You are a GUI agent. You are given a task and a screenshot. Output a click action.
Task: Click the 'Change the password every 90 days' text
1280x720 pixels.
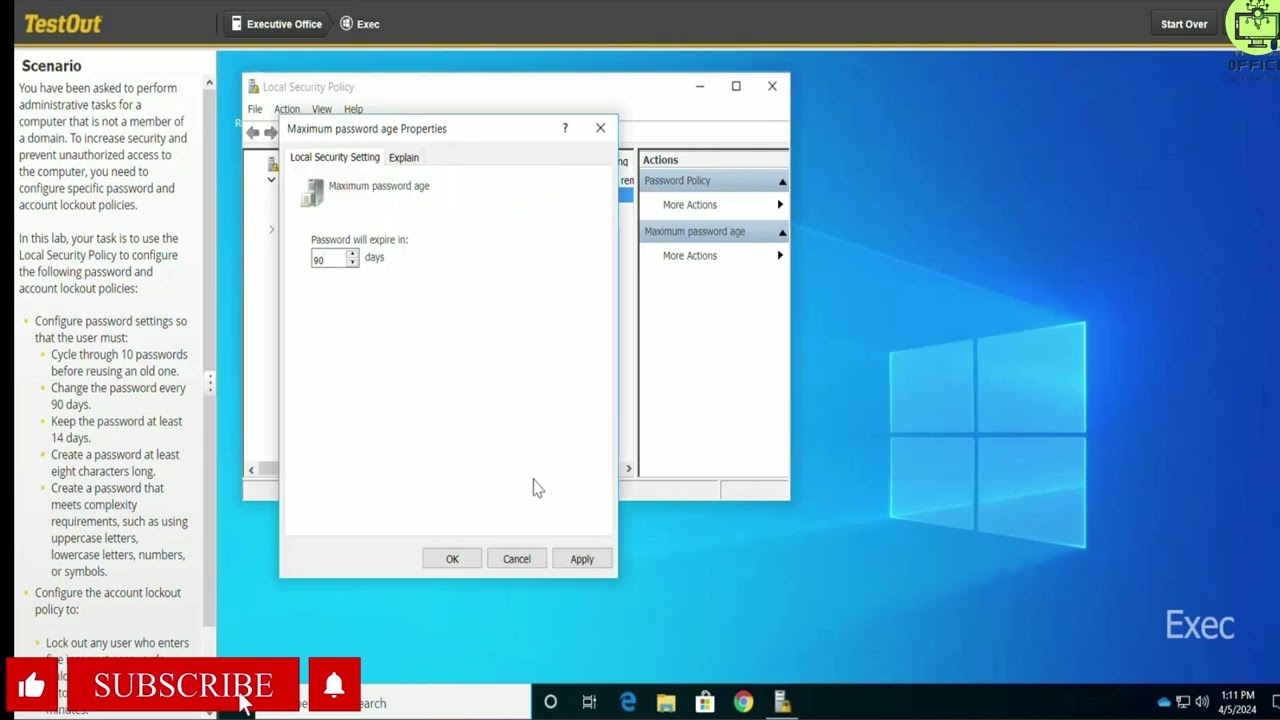(118, 396)
